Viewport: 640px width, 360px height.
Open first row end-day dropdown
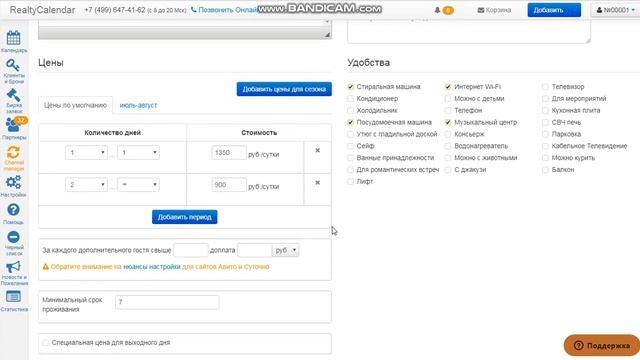138,153
